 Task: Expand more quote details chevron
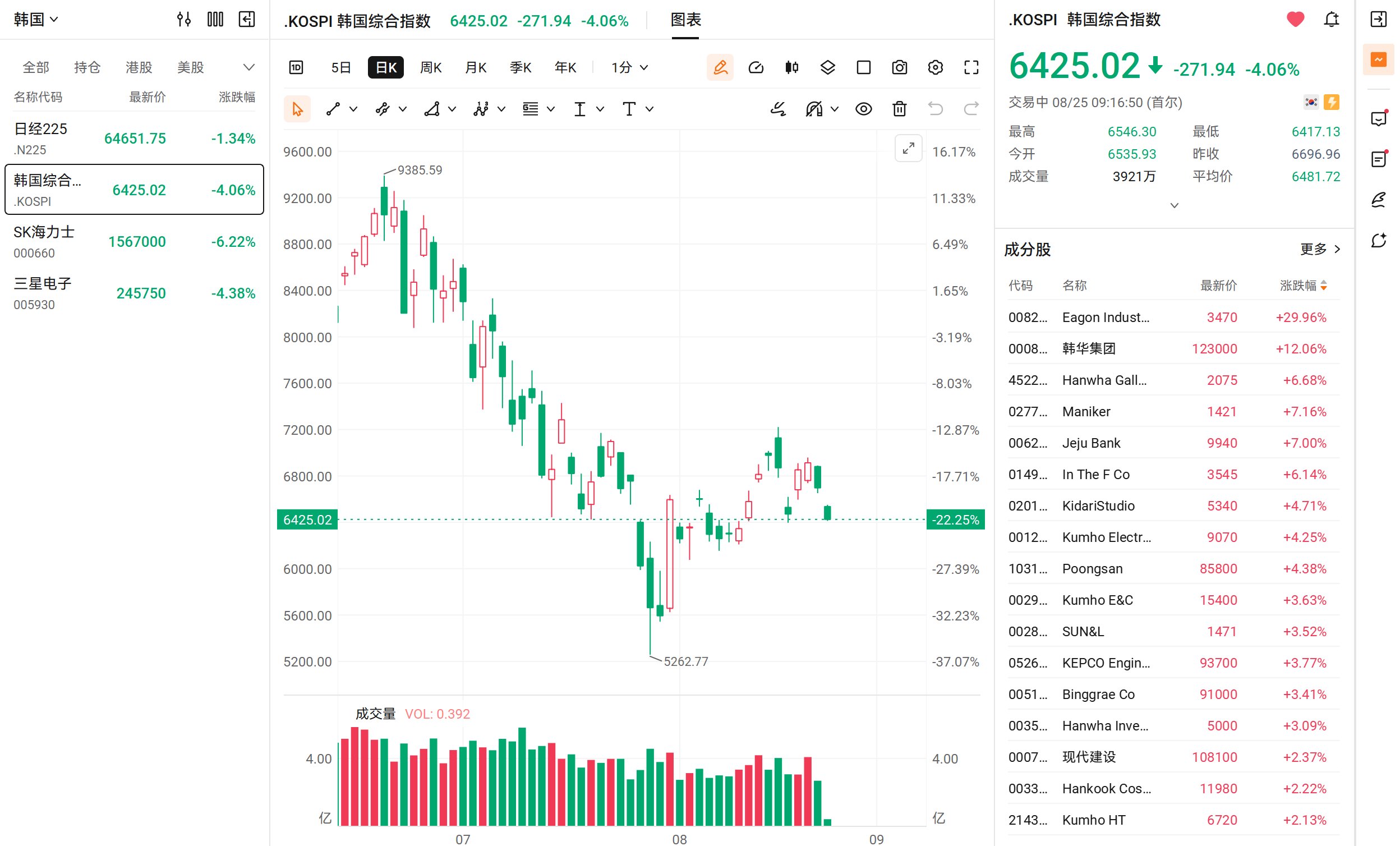click(1175, 206)
